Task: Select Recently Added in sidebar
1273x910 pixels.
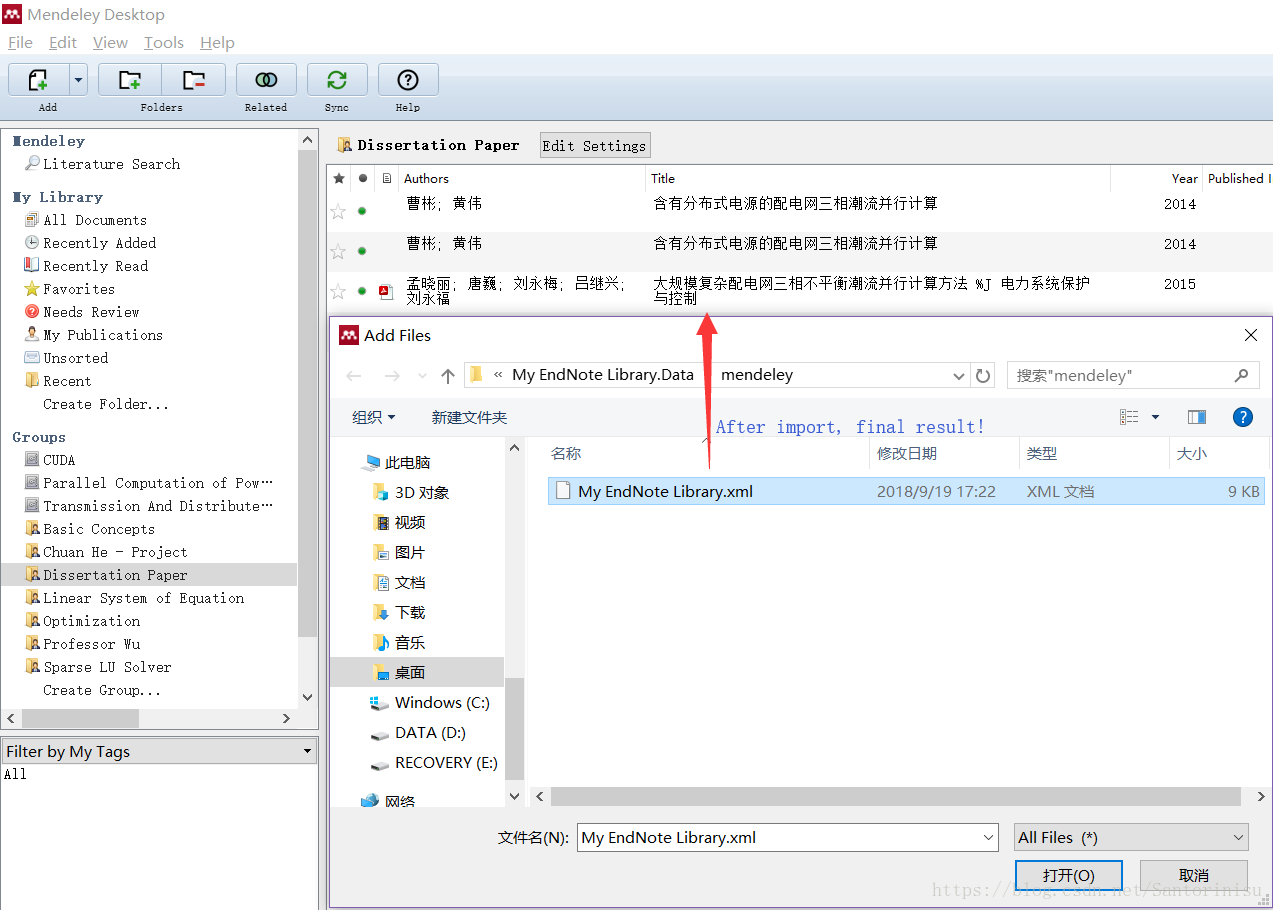Action: click(x=99, y=243)
